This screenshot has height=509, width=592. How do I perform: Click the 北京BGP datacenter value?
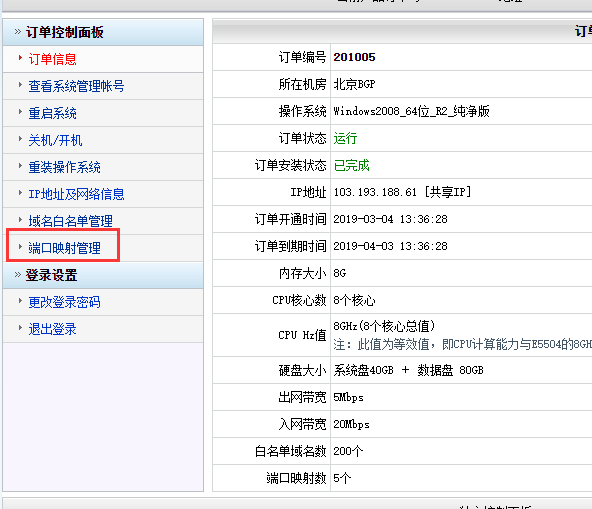(x=354, y=84)
